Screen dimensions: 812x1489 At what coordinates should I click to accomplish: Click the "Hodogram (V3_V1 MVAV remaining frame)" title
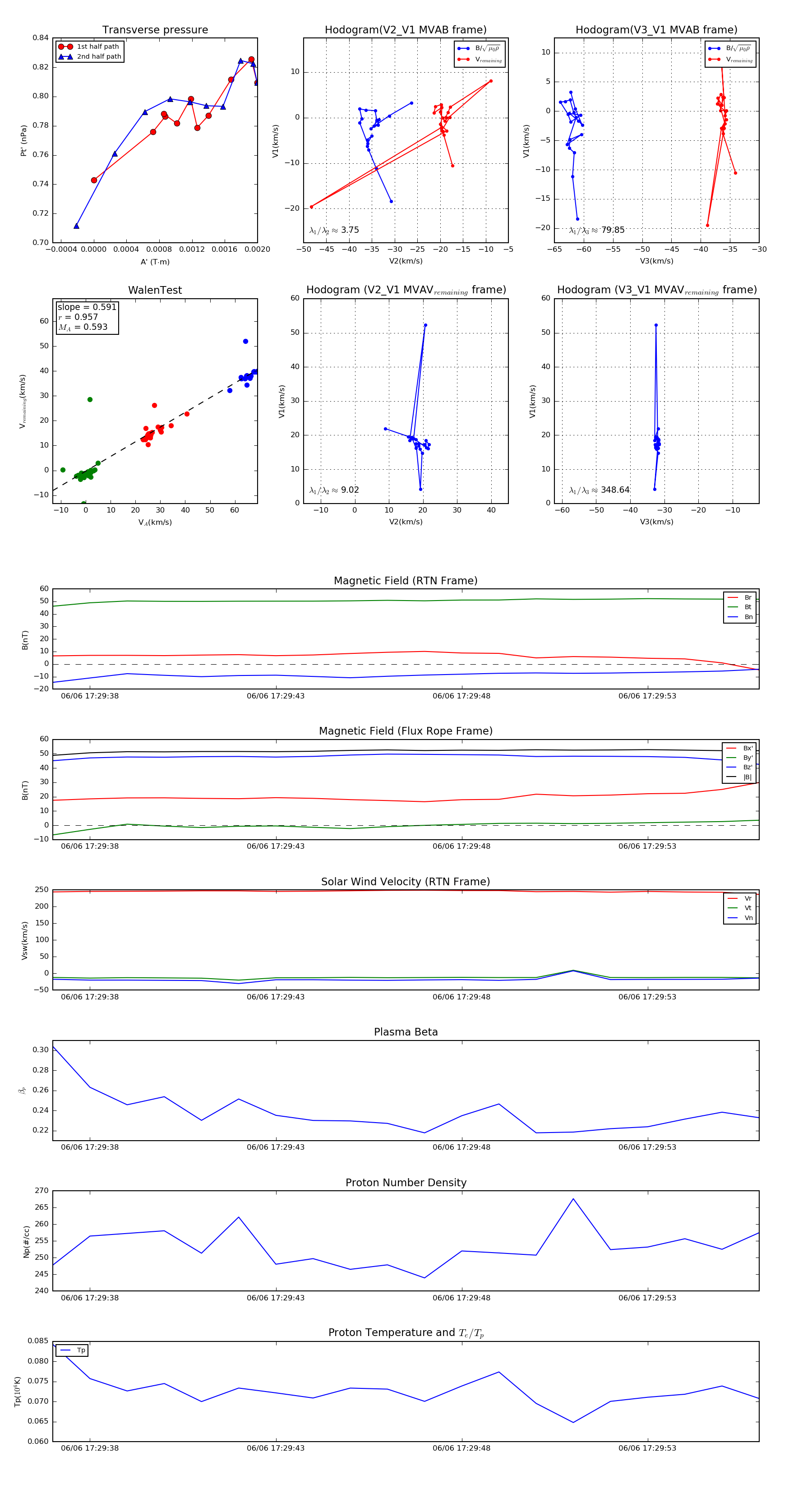tap(656, 290)
